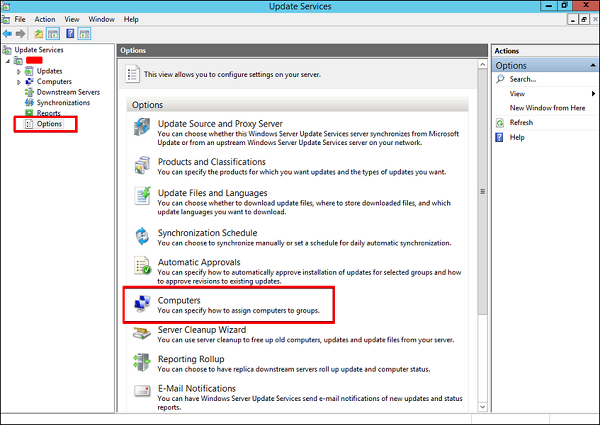The width and height of the screenshot is (600, 425).
Task: Open the Window menu
Action: (101, 19)
